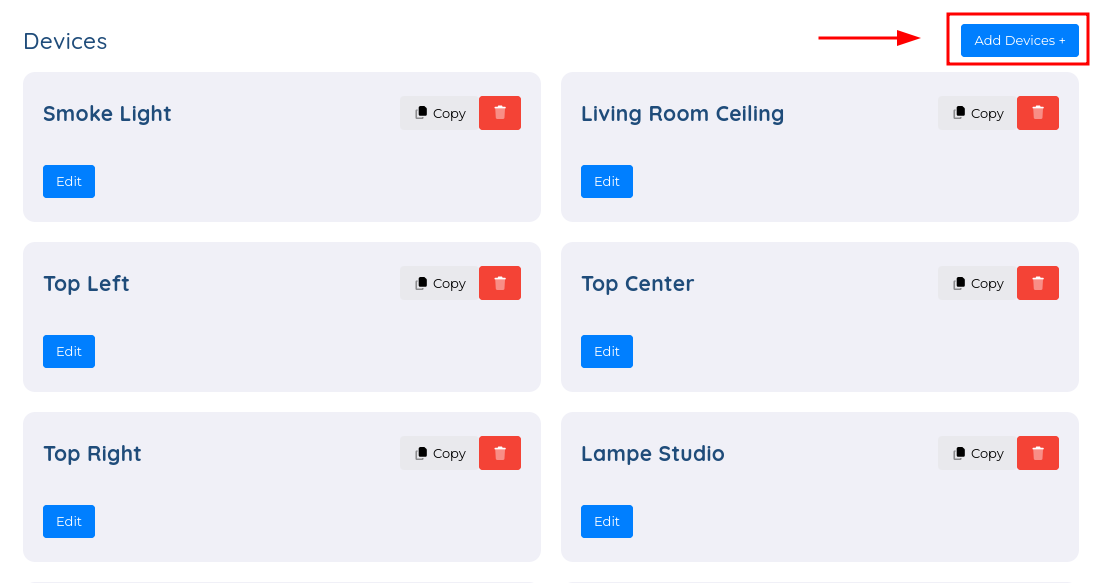Remove the Top Center device
This screenshot has width=1098, height=583.
point(1037,283)
